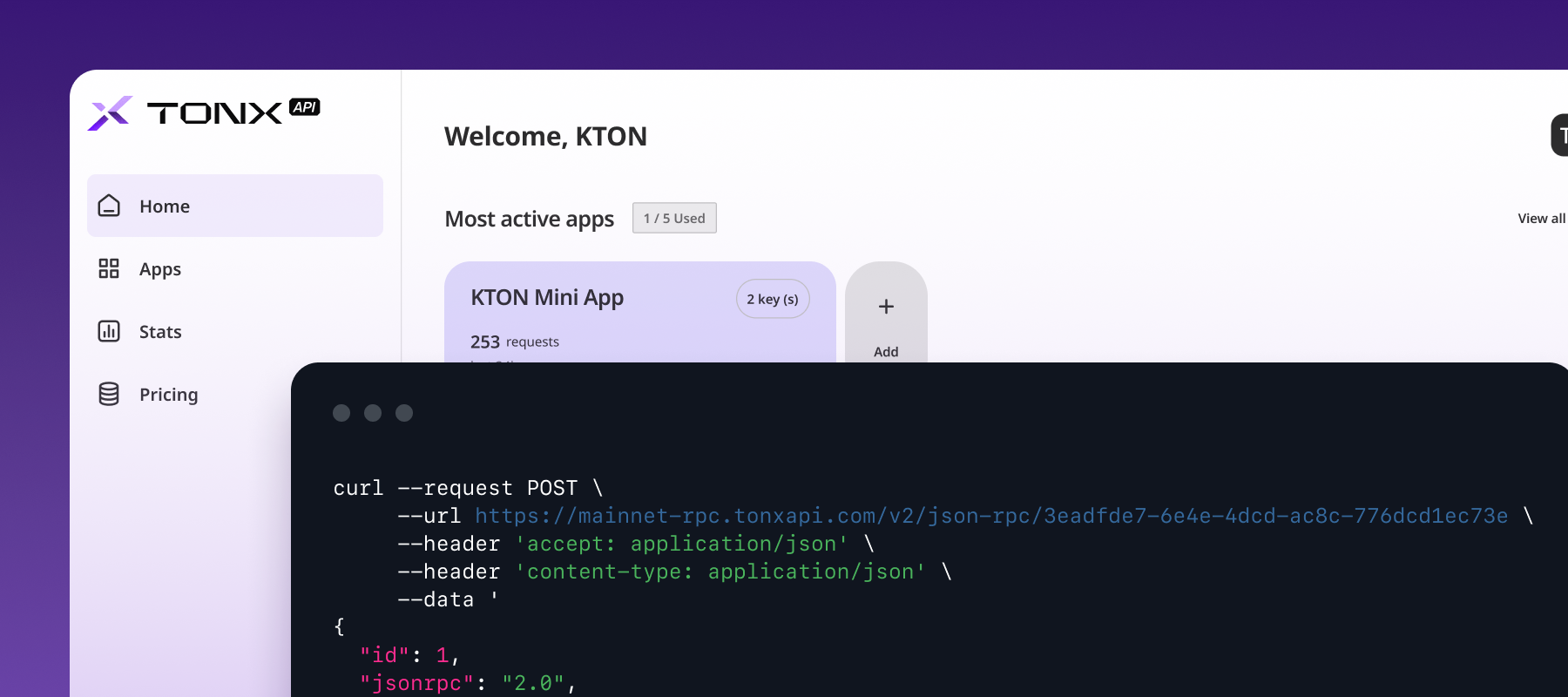Viewport: 1568px width, 697px height.
Task: Click the first terminal window dot
Action: [341, 413]
